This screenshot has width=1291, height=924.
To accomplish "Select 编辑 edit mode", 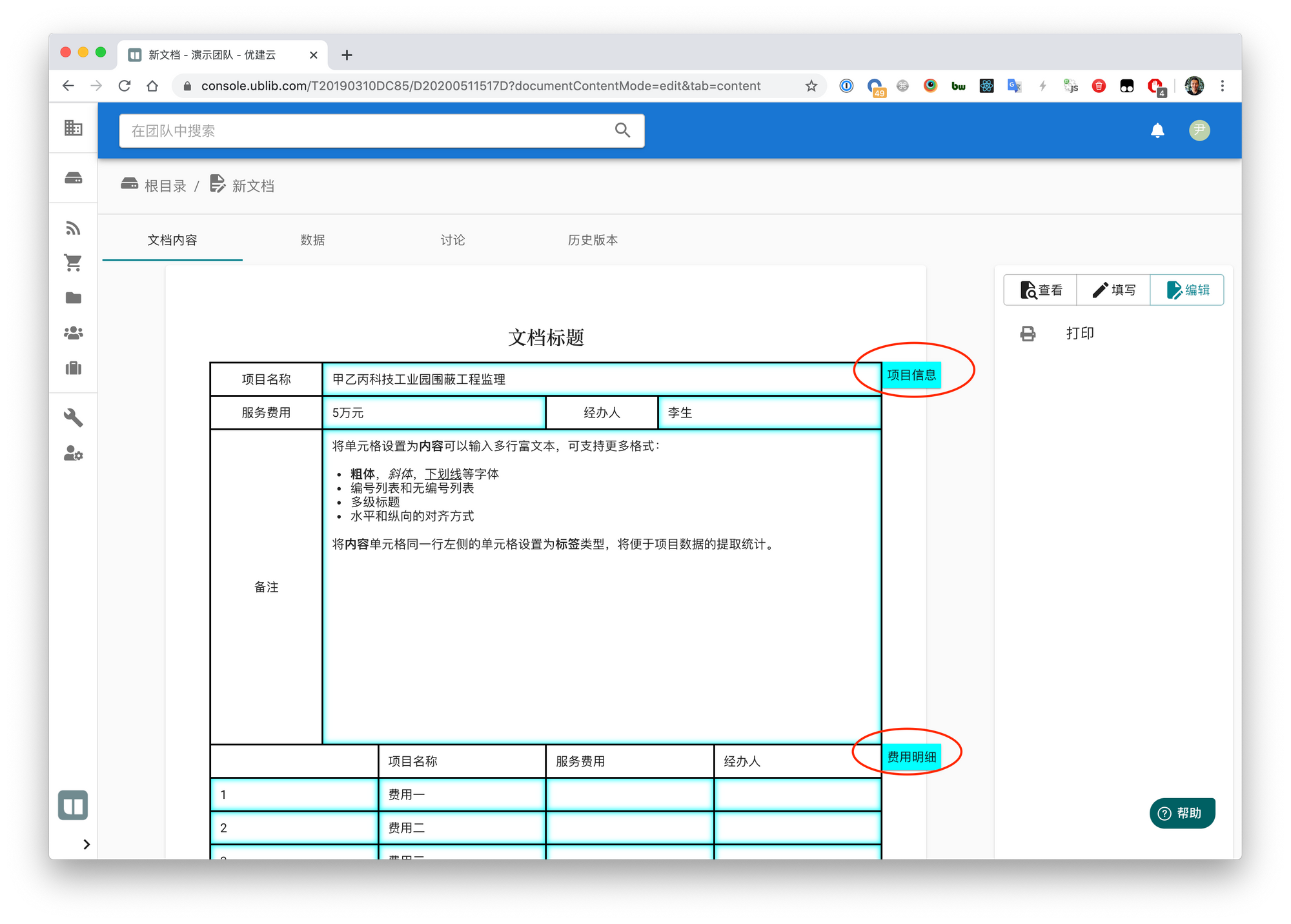I will [x=1188, y=290].
